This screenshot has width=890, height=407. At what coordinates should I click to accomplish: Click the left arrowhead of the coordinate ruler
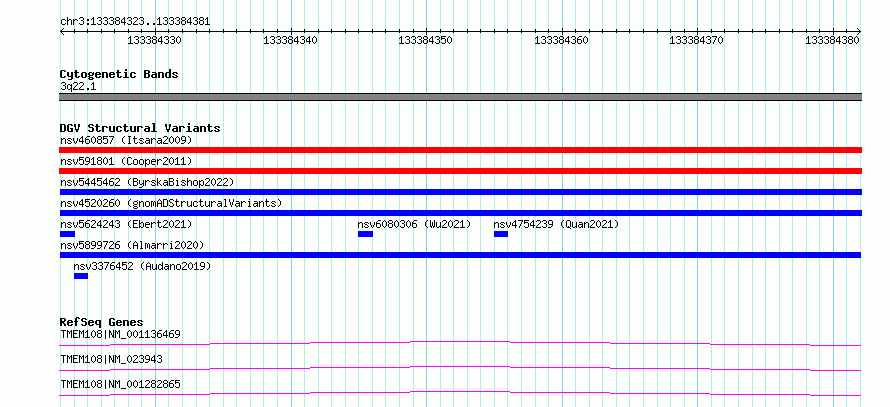(x=62, y=31)
